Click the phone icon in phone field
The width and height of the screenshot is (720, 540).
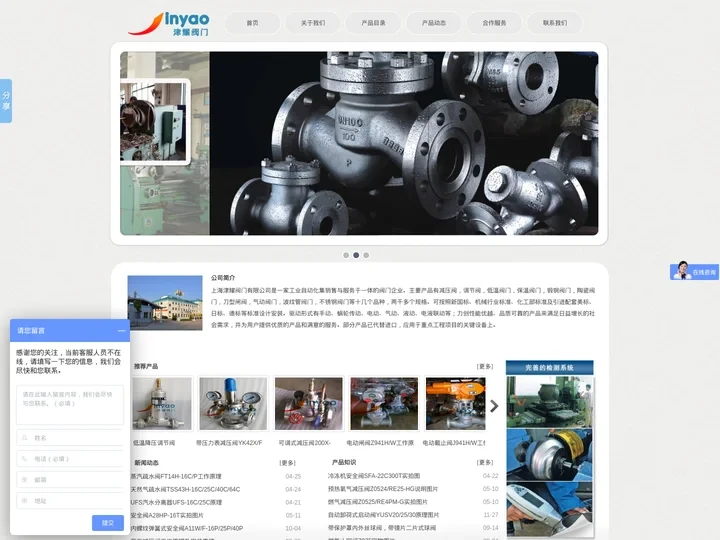pyautogui.click(x=24, y=459)
